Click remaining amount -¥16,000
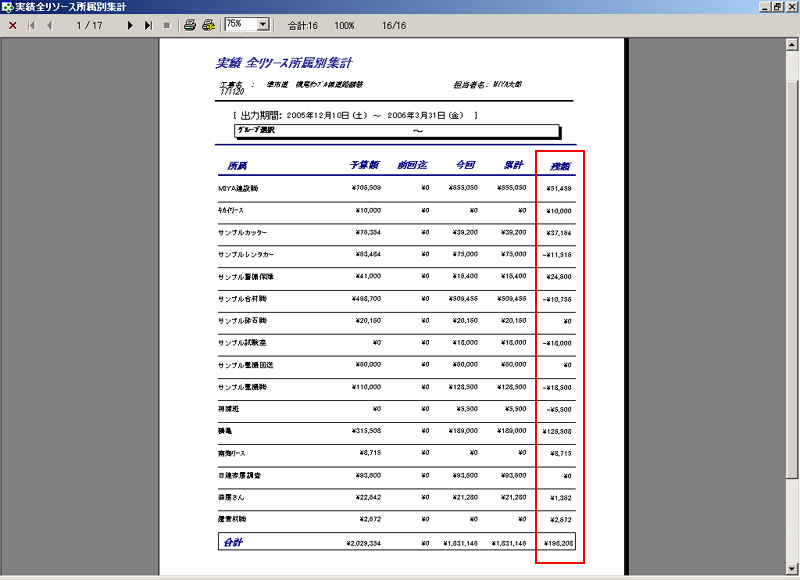The height and width of the screenshot is (580, 800). coord(557,343)
